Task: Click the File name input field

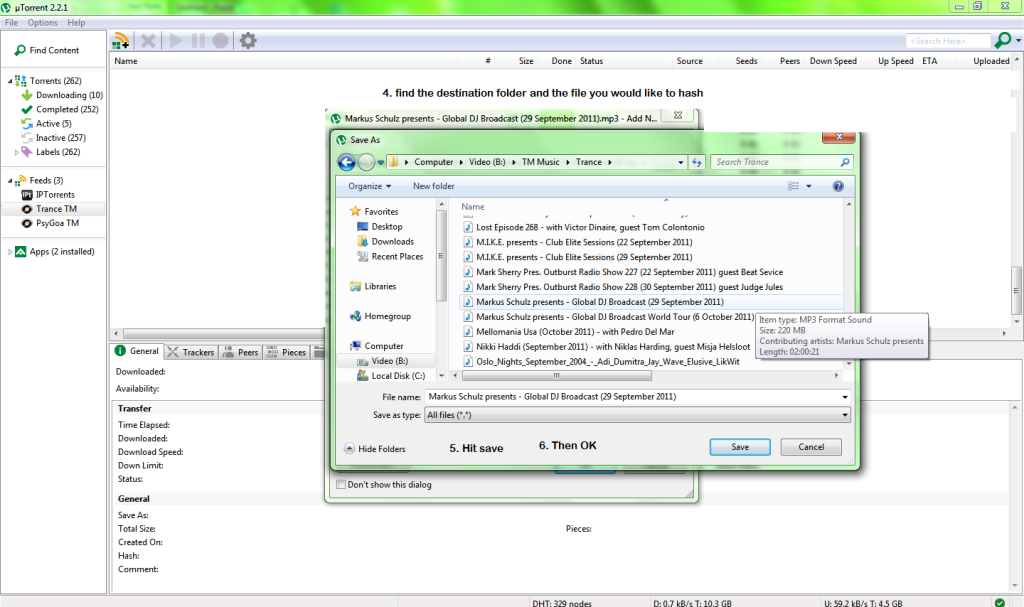Action: pos(632,397)
